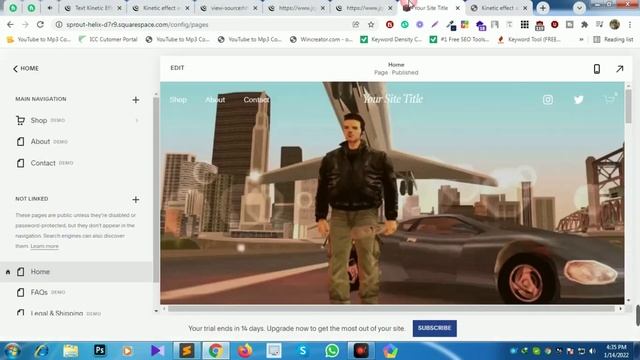Open Wincreator.com bookmark

(x=321, y=39)
